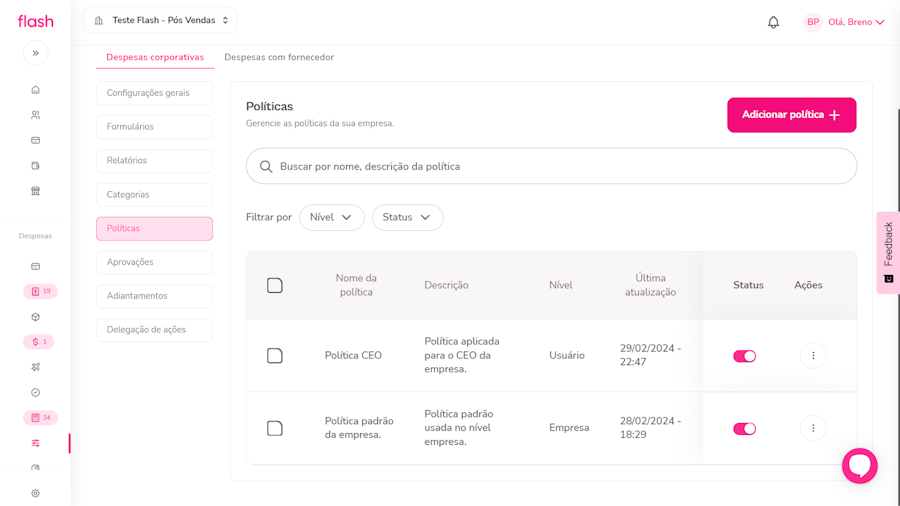Disable the Política CEO status toggle
This screenshot has width=900, height=506.
pyautogui.click(x=744, y=356)
